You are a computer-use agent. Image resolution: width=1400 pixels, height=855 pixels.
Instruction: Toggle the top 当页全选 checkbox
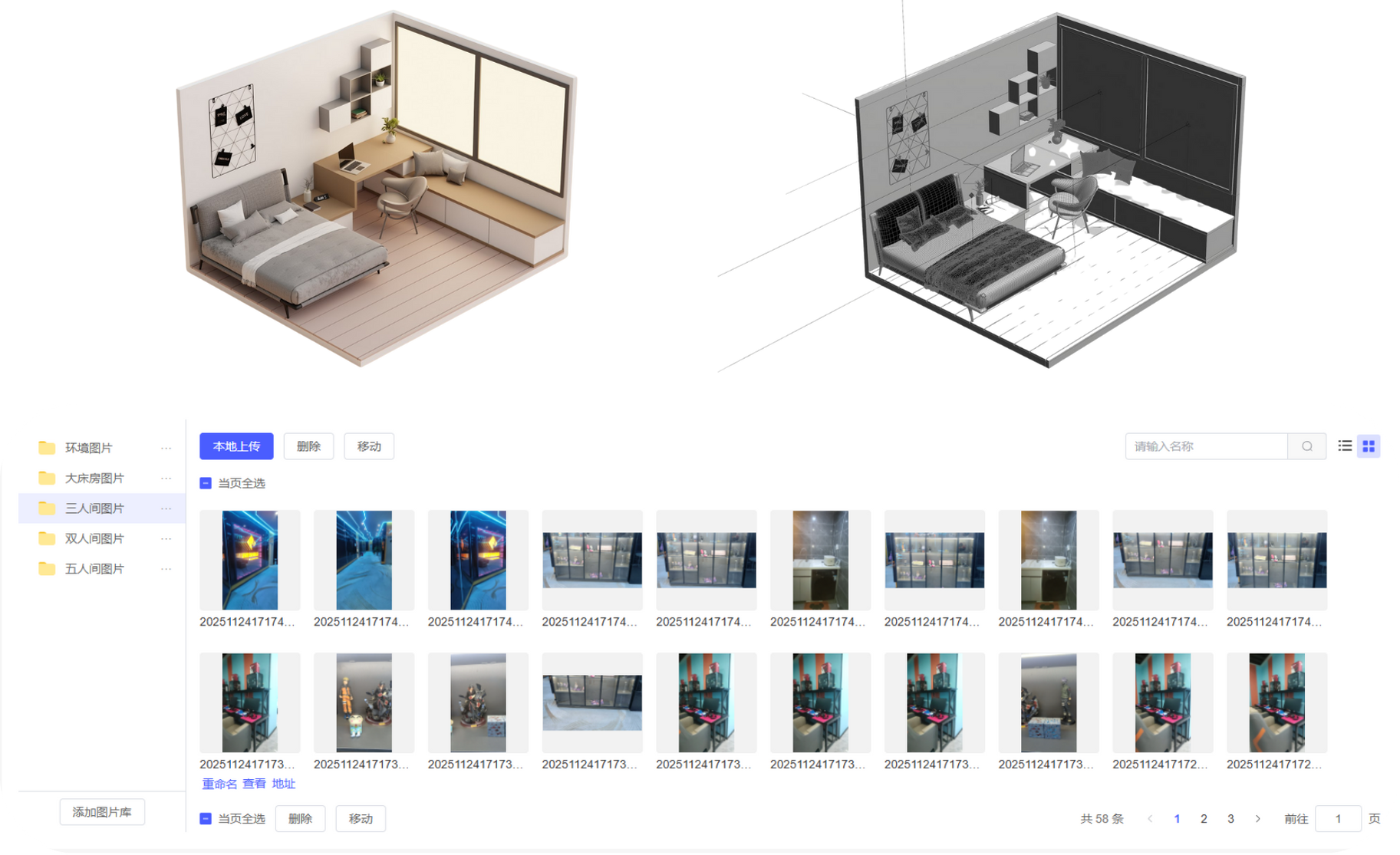point(206,483)
